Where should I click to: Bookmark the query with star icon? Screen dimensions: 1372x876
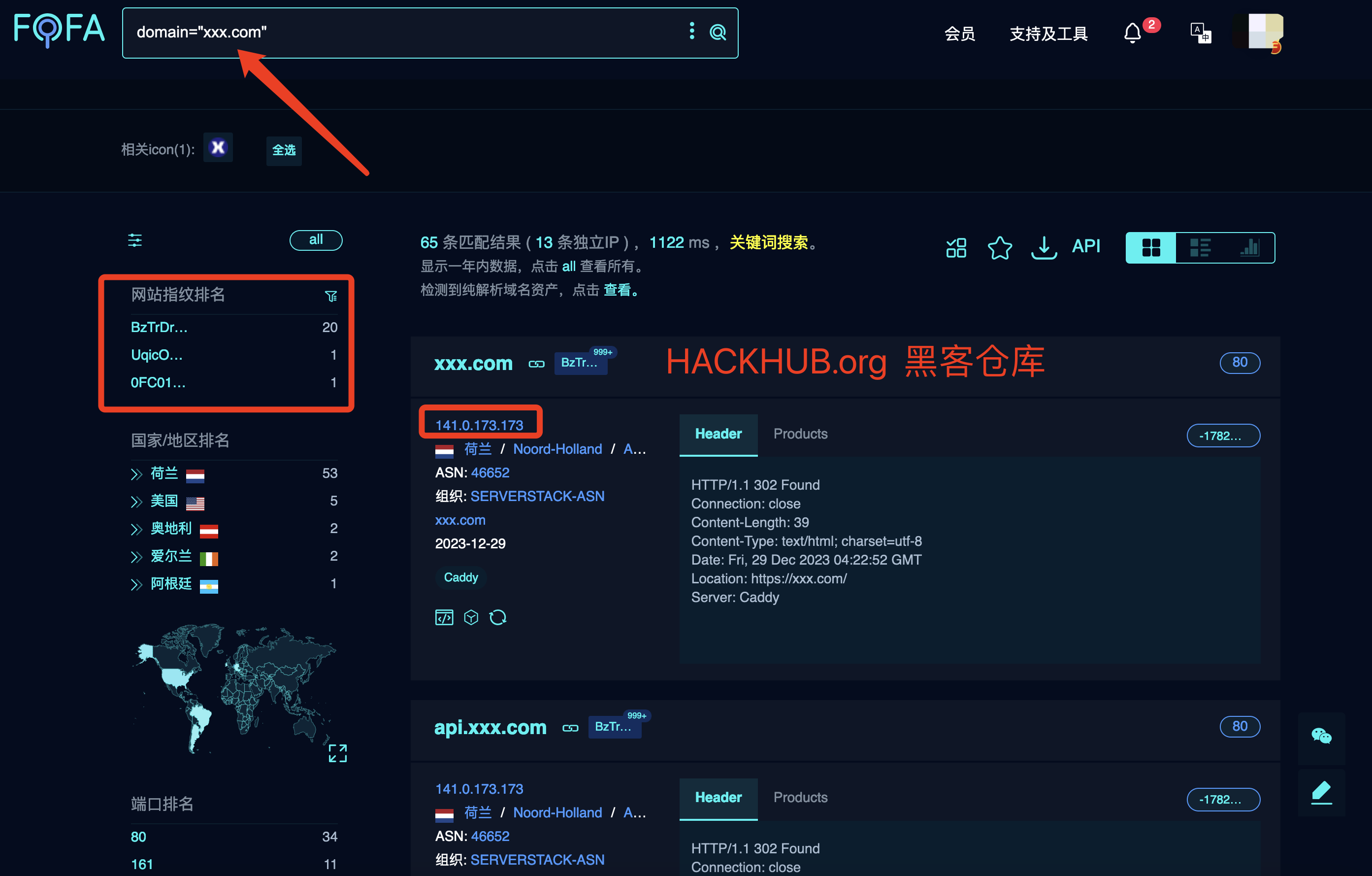click(x=1000, y=247)
